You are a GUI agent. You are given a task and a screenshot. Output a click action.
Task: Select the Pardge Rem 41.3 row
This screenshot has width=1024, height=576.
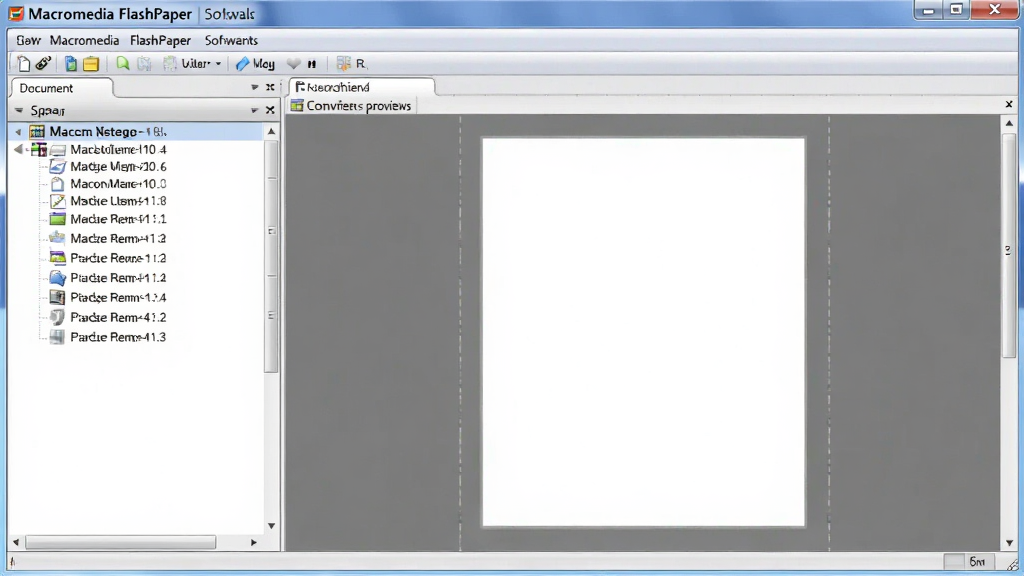point(118,337)
